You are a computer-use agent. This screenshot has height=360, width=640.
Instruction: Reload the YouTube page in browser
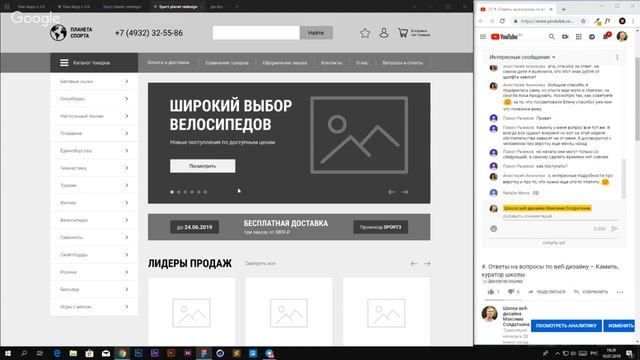click(x=502, y=21)
